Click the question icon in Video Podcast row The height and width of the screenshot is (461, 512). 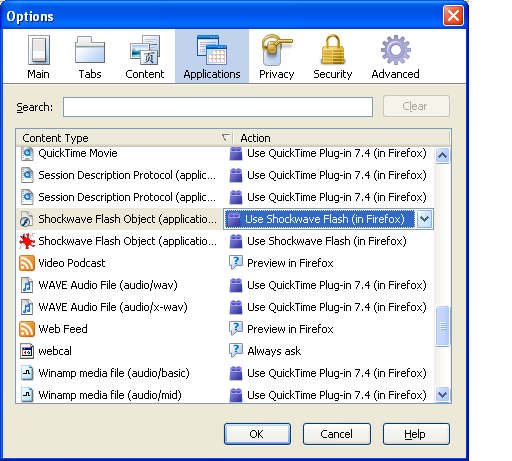click(x=236, y=263)
